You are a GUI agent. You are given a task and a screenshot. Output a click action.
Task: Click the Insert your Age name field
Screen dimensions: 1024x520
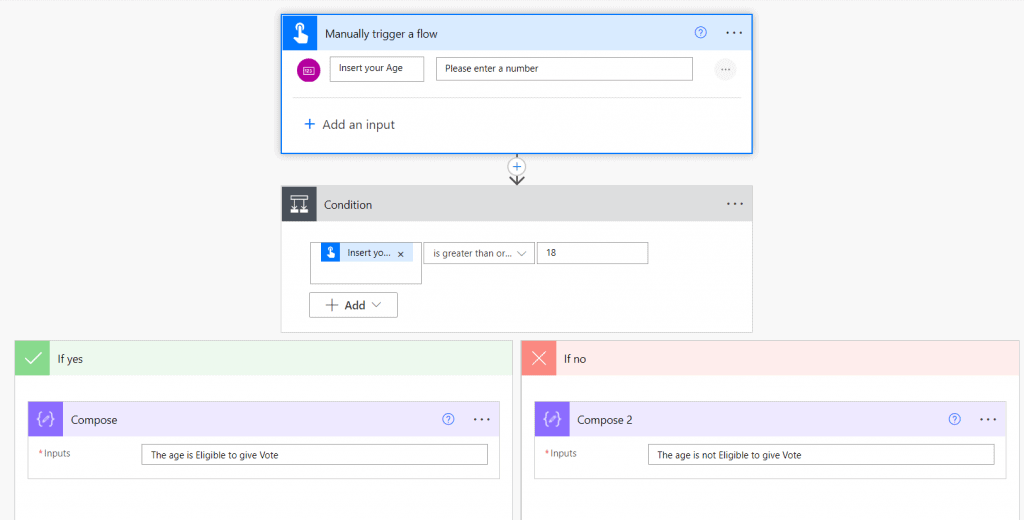click(377, 69)
